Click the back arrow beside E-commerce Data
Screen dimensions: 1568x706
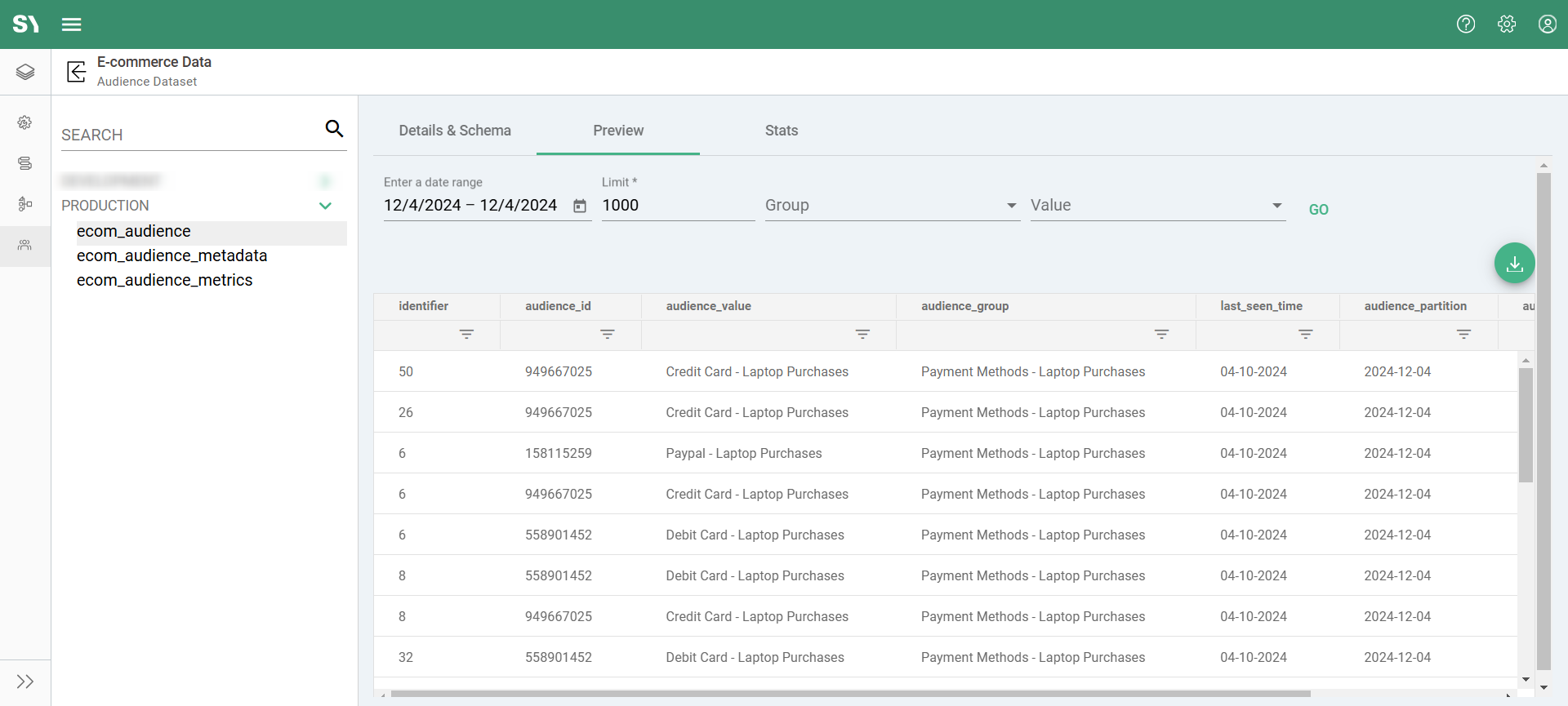[x=76, y=72]
